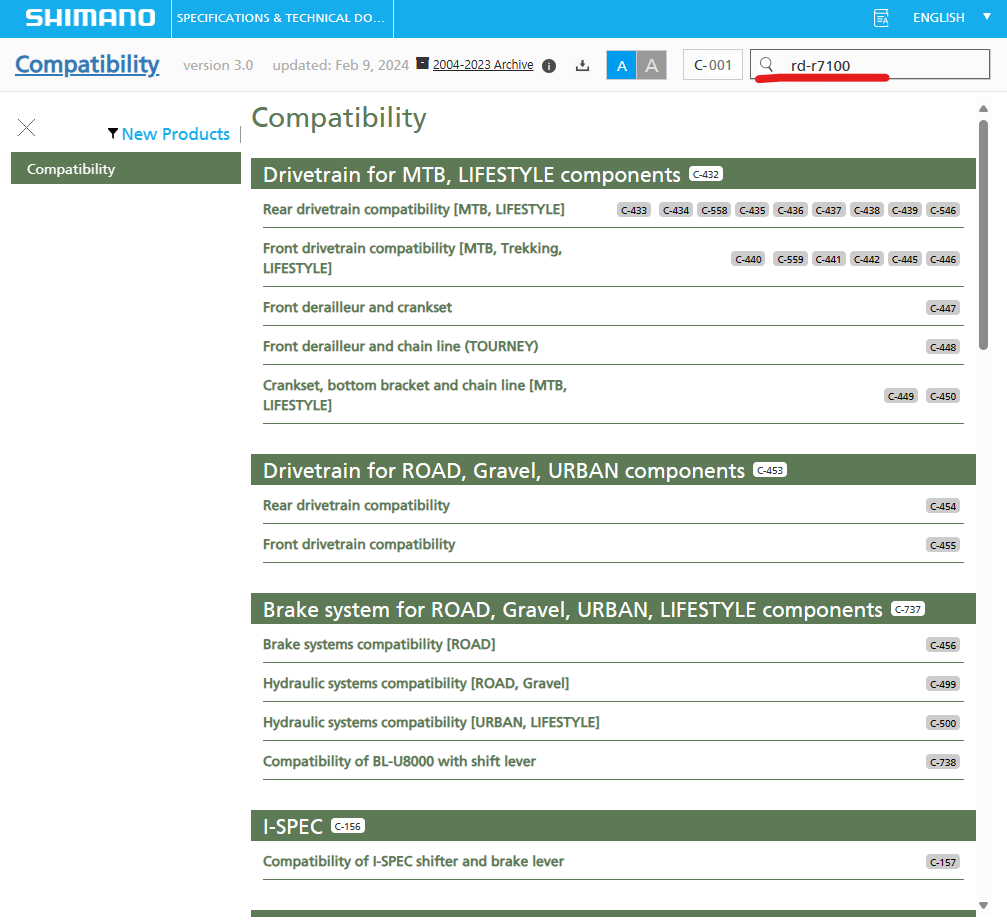Viewport: 1007px width, 921px height.
Task: Select the smaller font size A button
Action: pos(621,66)
